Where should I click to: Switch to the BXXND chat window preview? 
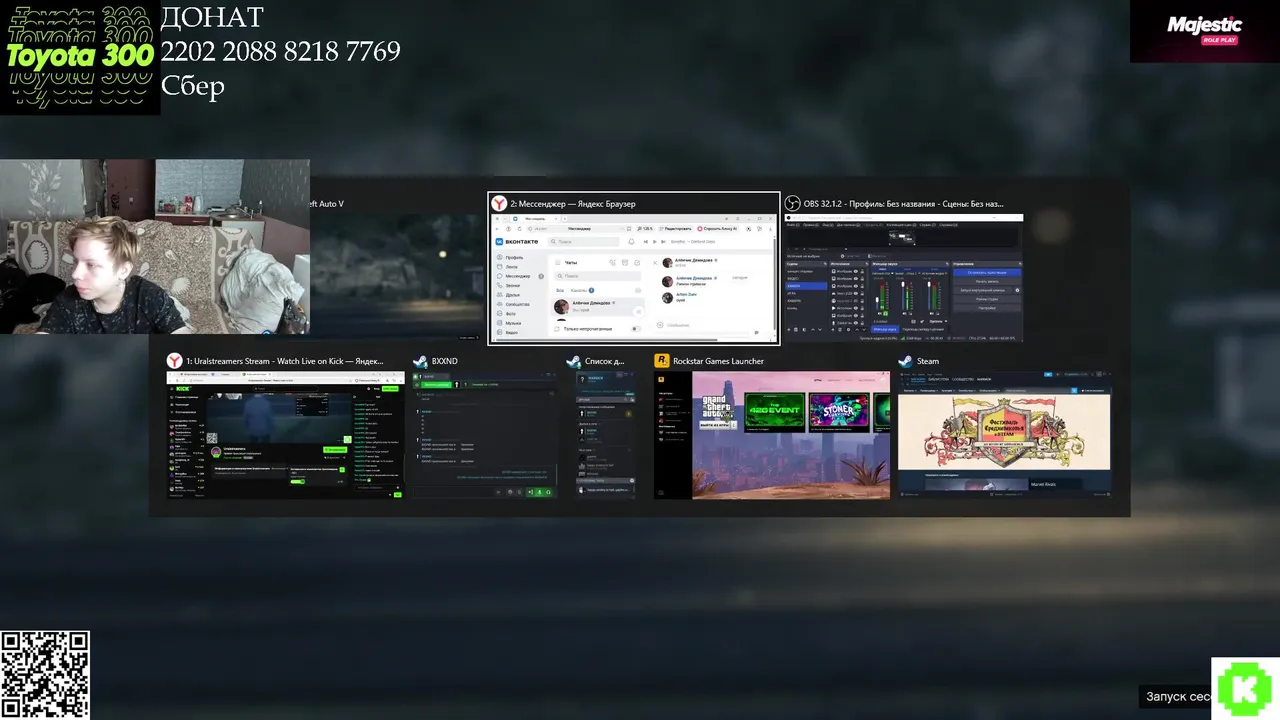tap(485, 435)
